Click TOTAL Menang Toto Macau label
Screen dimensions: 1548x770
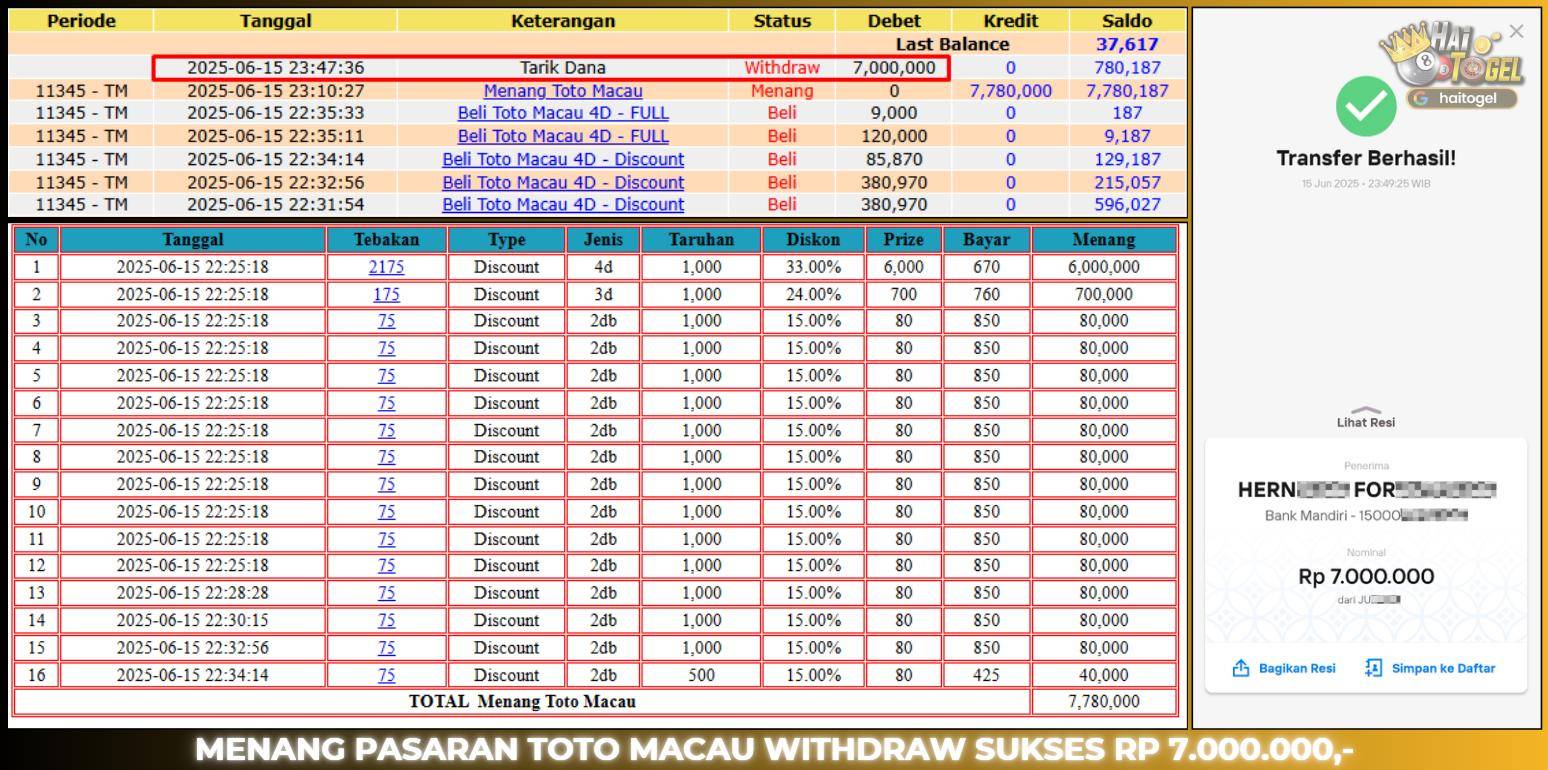[x=522, y=701]
